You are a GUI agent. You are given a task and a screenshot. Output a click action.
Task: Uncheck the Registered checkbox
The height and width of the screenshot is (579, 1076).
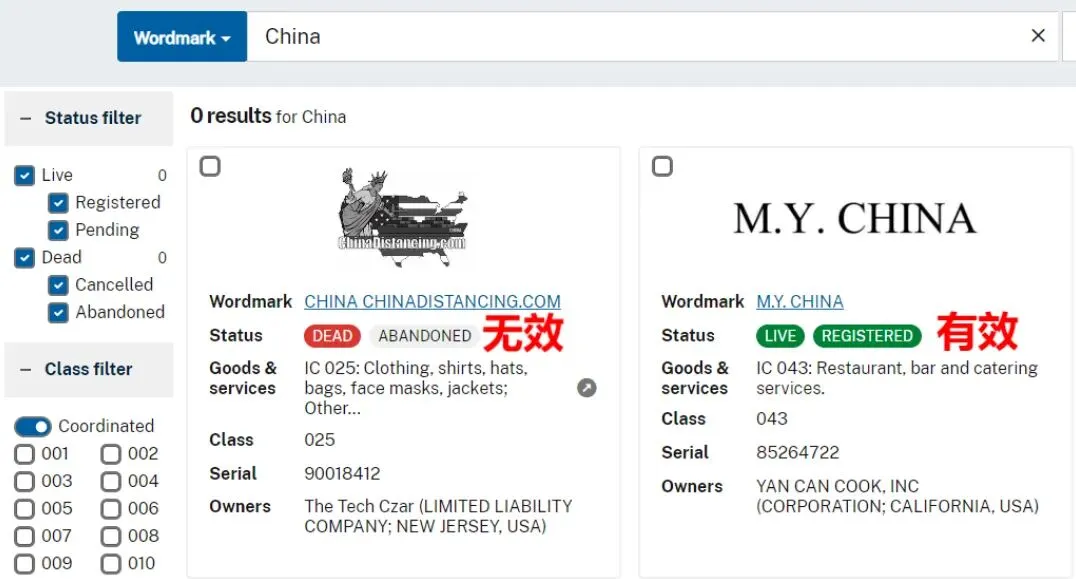tap(58, 203)
